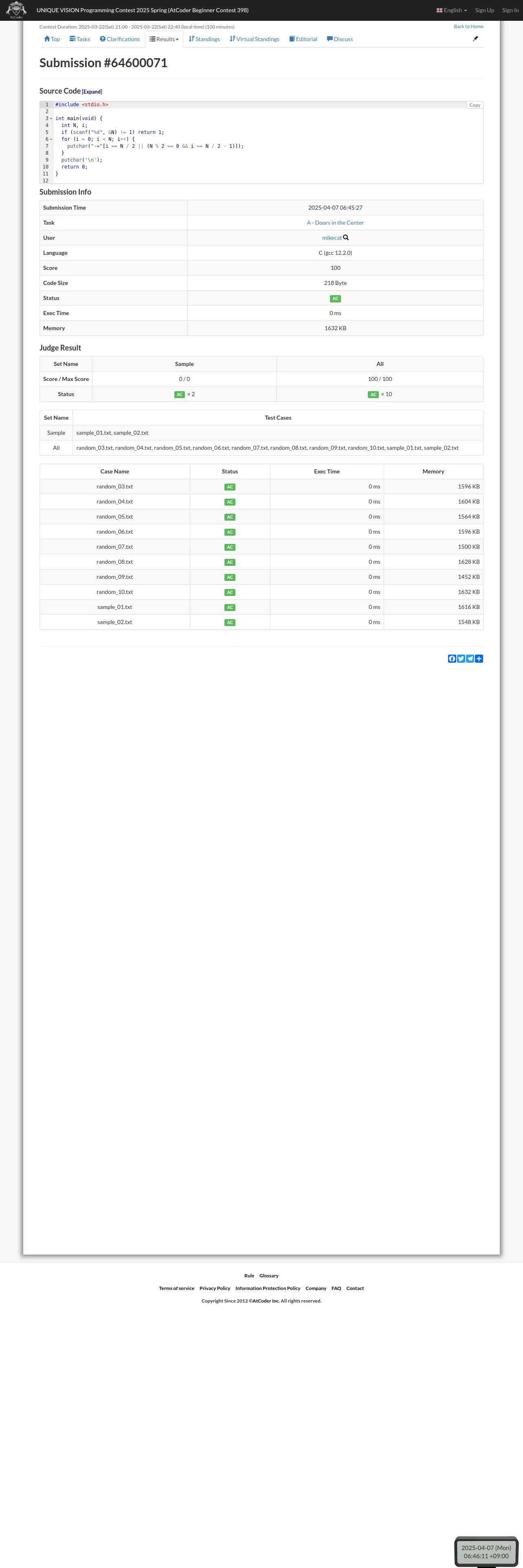
Task: Select language value C (gcc 12.2.0)
Action: (336, 253)
